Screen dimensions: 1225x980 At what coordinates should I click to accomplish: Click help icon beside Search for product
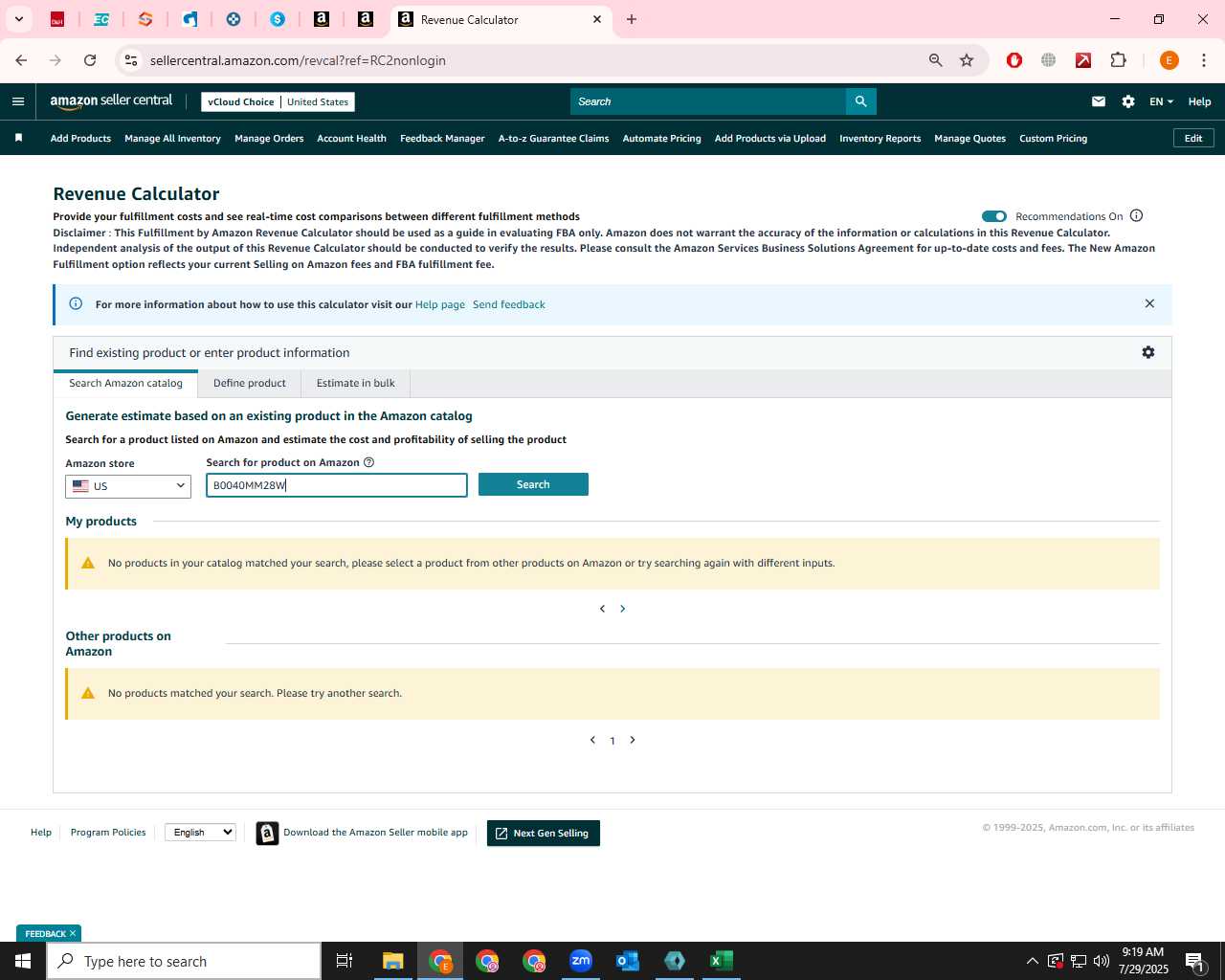coord(368,462)
